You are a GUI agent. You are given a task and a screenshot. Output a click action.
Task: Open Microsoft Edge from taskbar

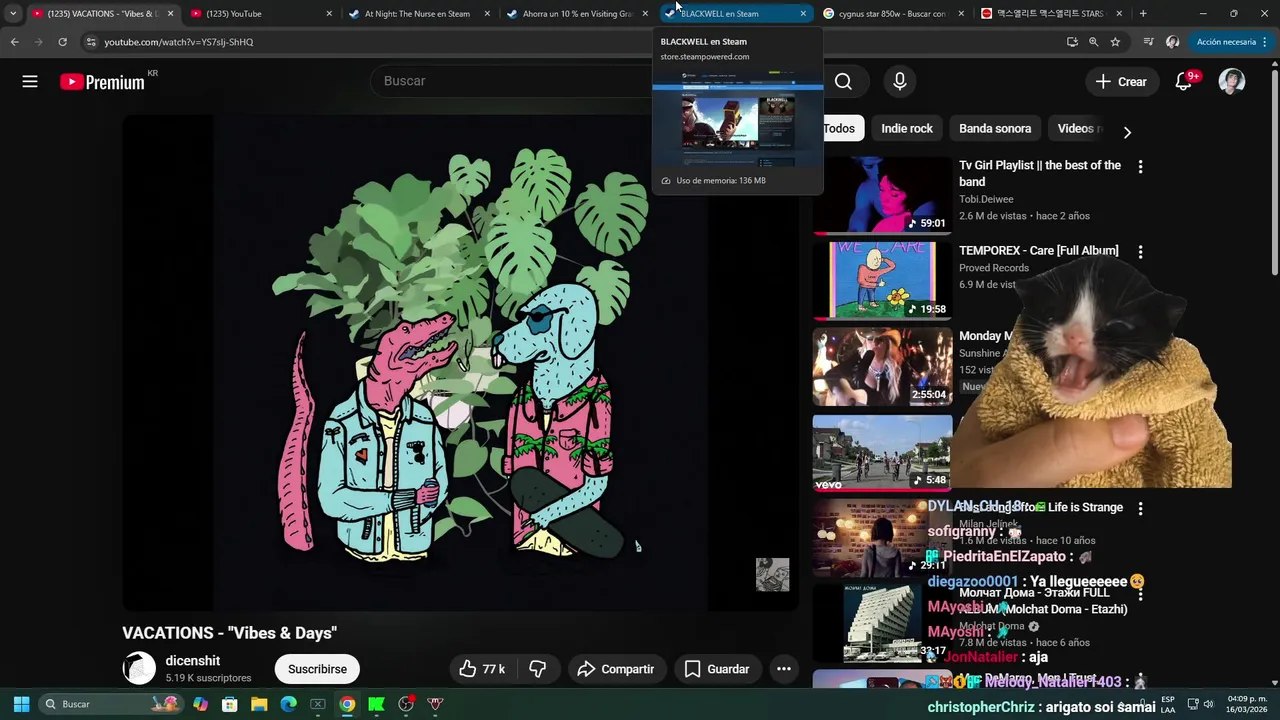288,704
